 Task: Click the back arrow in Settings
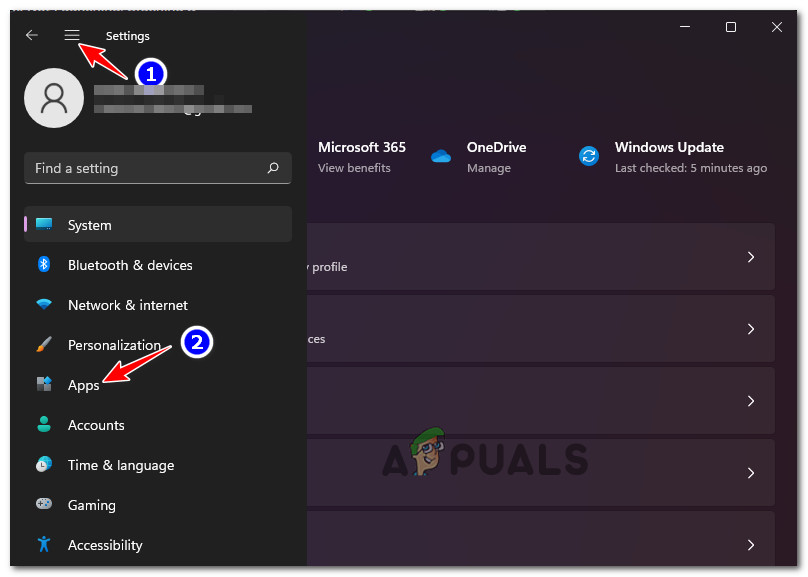(x=32, y=35)
